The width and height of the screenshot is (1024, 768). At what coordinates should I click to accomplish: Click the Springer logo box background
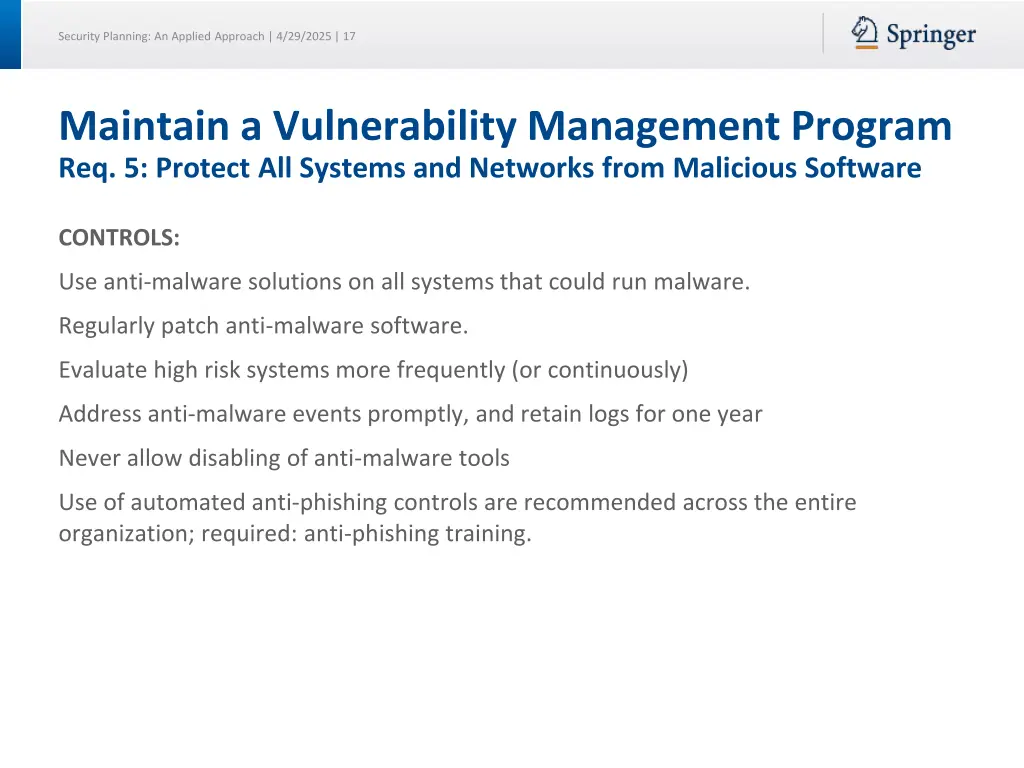[915, 34]
